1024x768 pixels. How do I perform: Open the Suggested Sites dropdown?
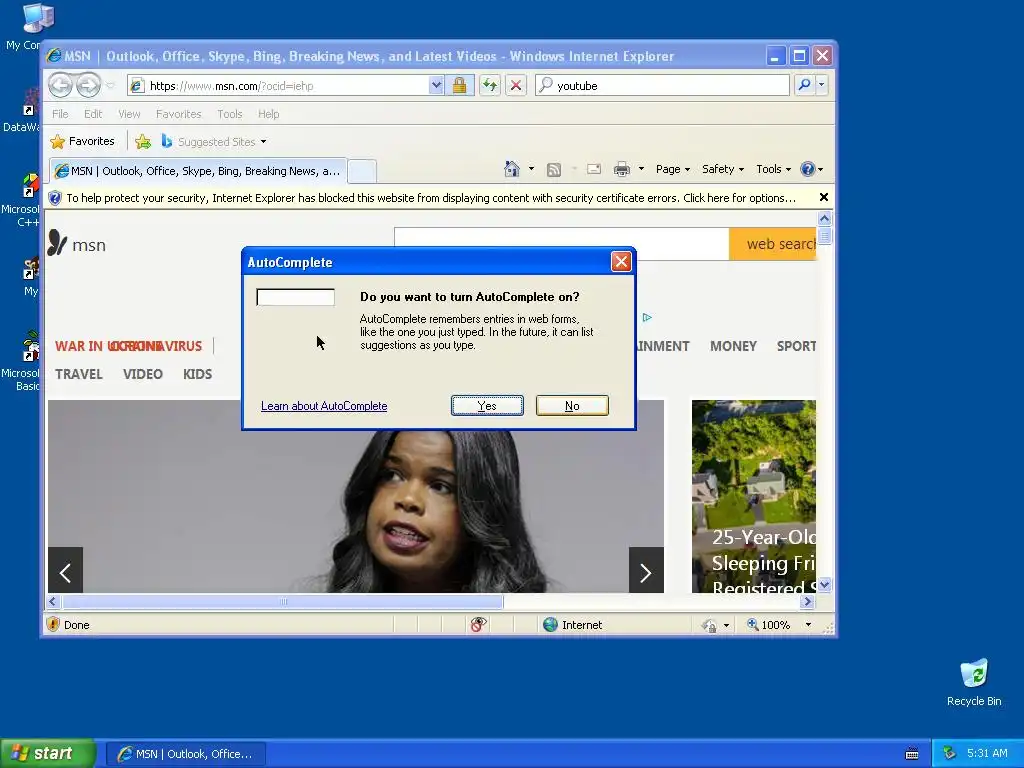click(214, 142)
